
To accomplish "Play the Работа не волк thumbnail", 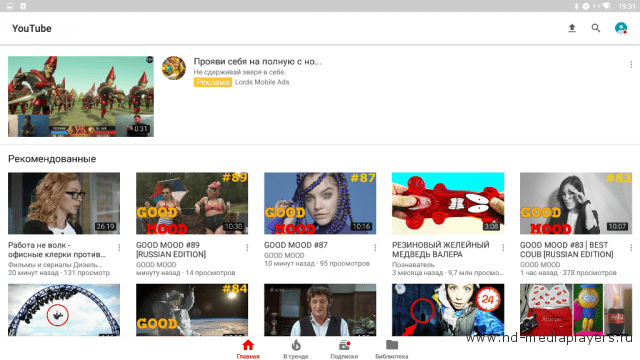I will click(64, 203).
